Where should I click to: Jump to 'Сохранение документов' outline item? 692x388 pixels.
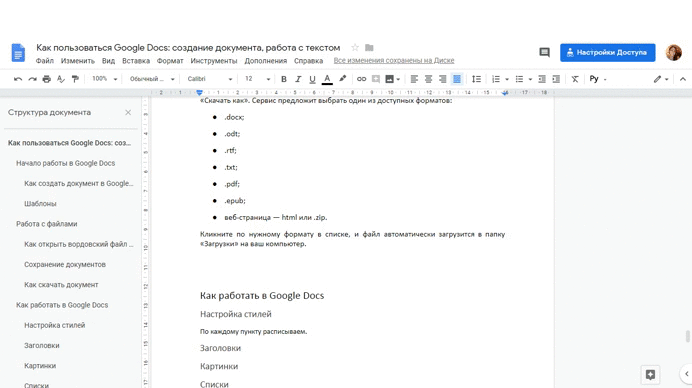pos(65,265)
